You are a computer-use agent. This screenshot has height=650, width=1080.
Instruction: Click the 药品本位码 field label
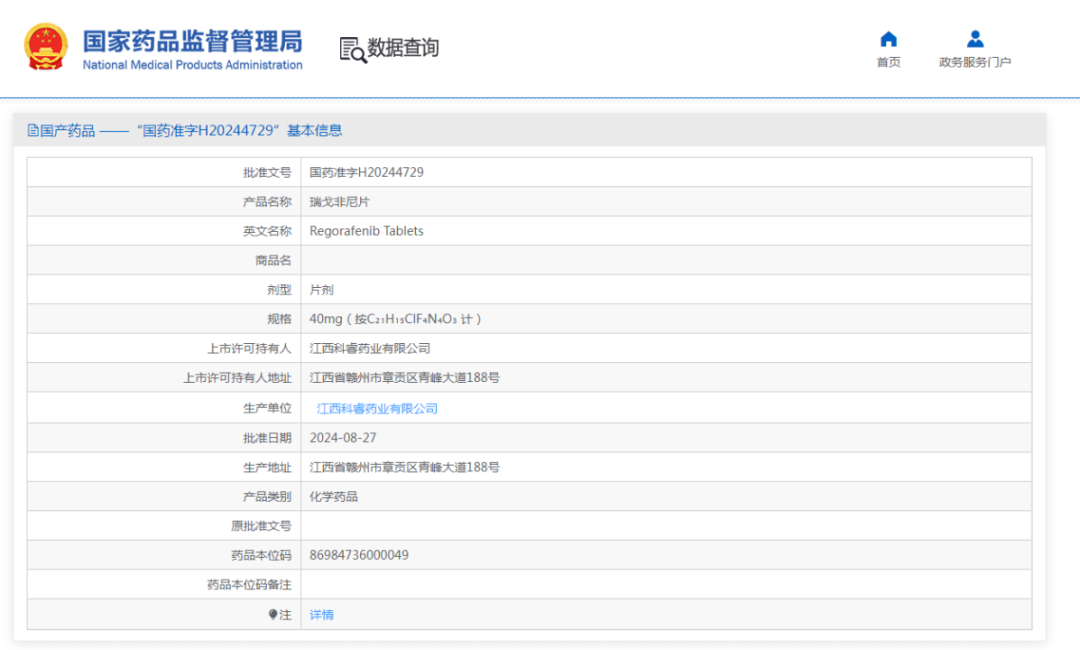coord(261,555)
